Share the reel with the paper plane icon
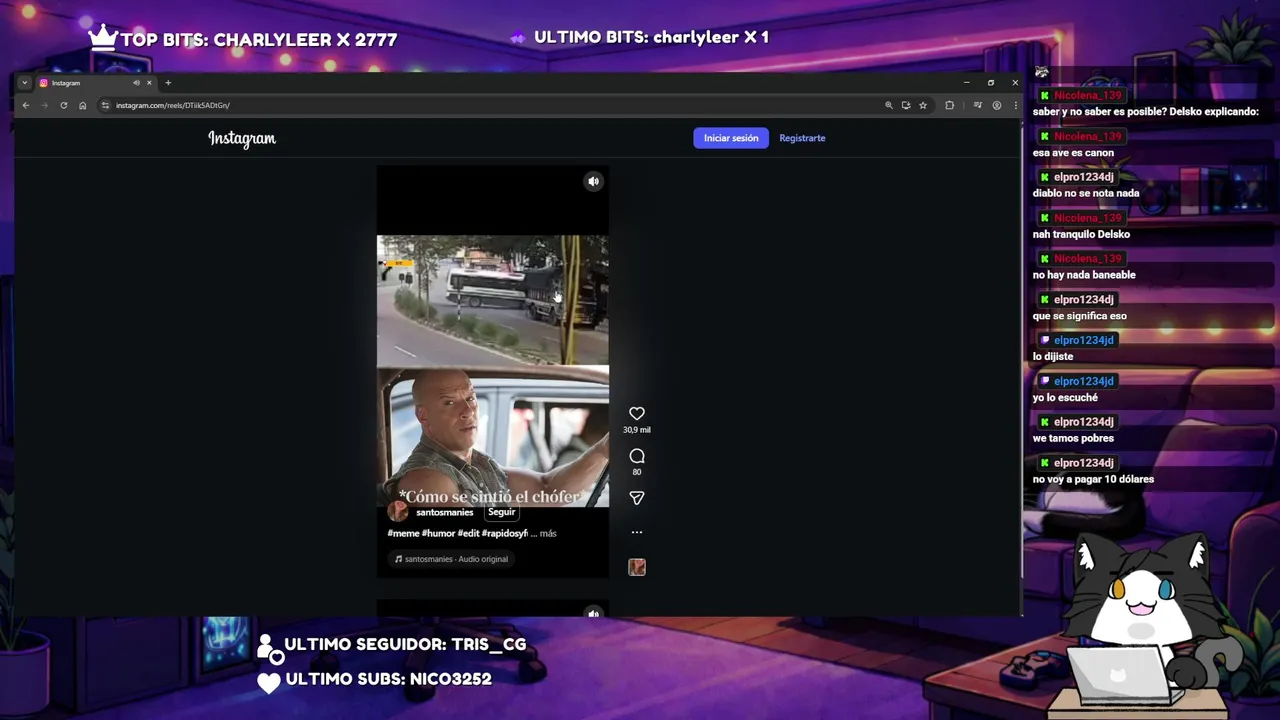Screen dimensions: 1280x720 [x=637, y=498]
